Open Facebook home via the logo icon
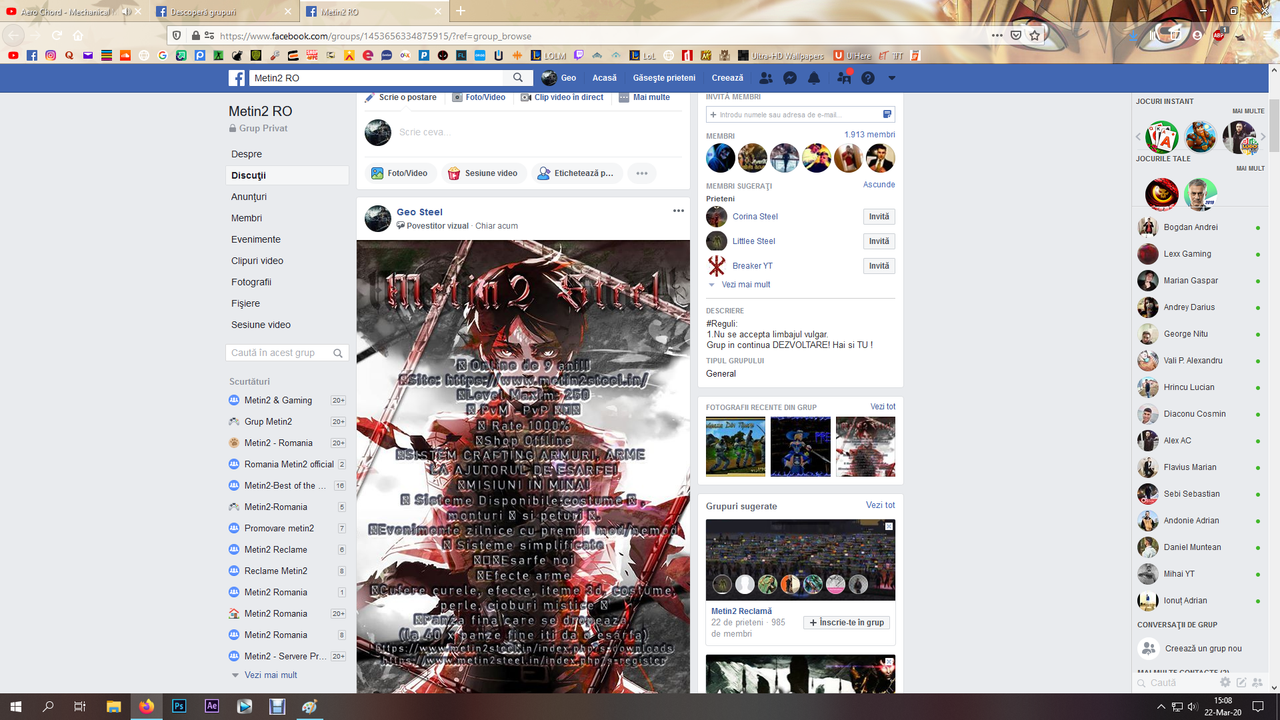 (x=237, y=78)
